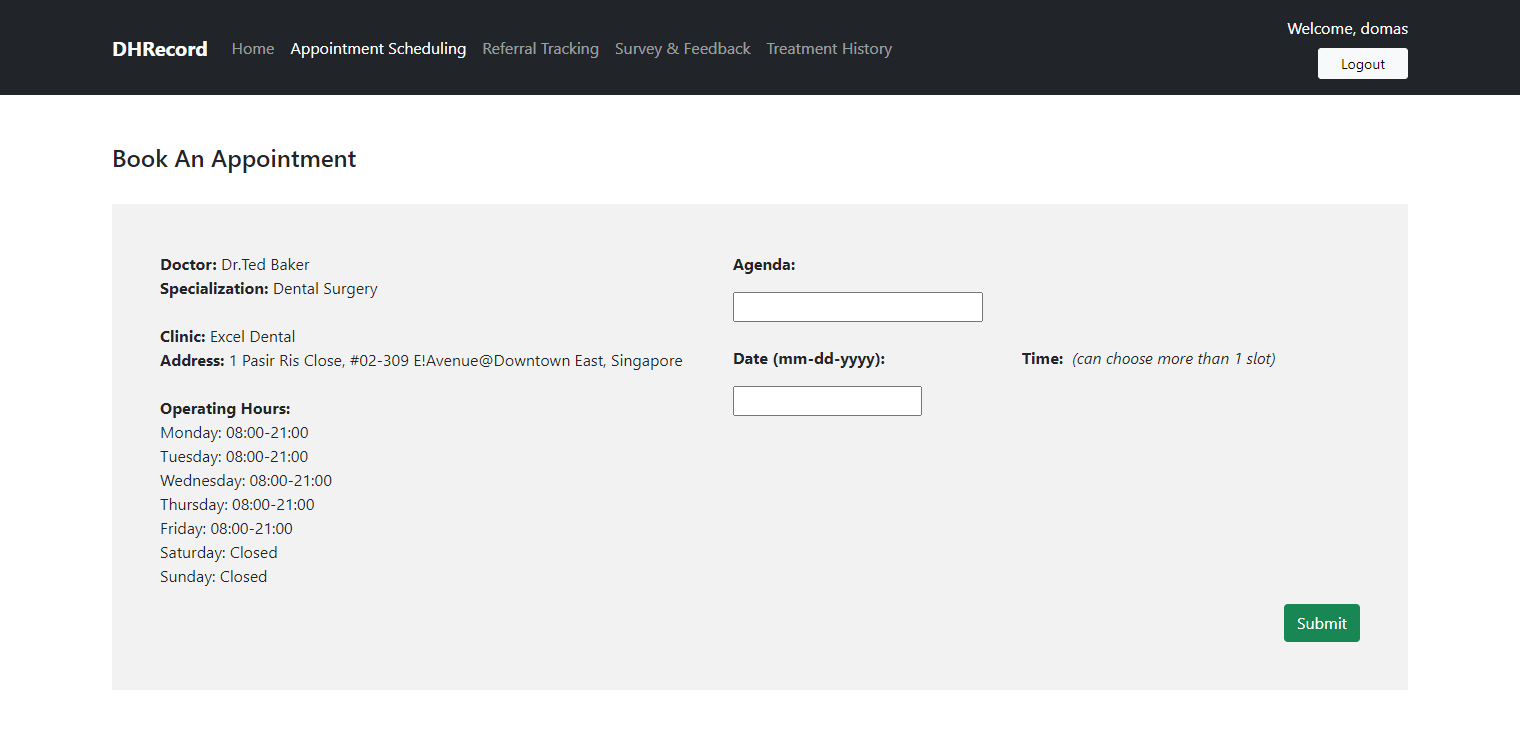Go to the Home page
1520x746 pixels.
click(253, 48)
